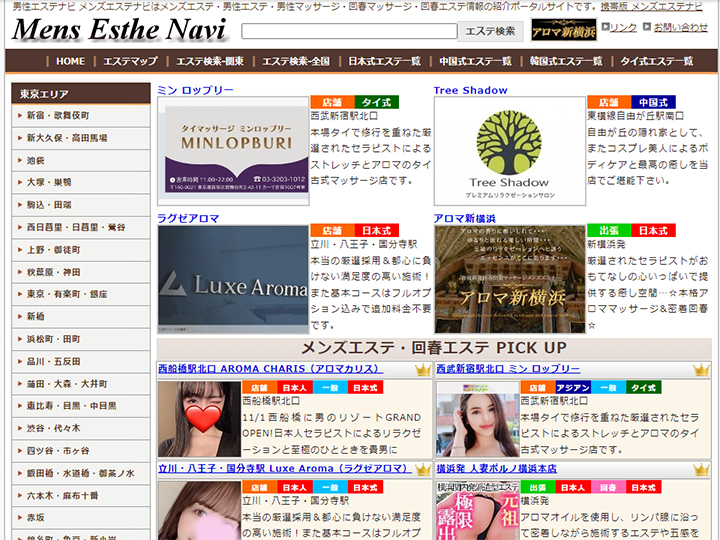Select 上野・御徒町 area
This screenshot has width=720, height=540.
(81, 250)
